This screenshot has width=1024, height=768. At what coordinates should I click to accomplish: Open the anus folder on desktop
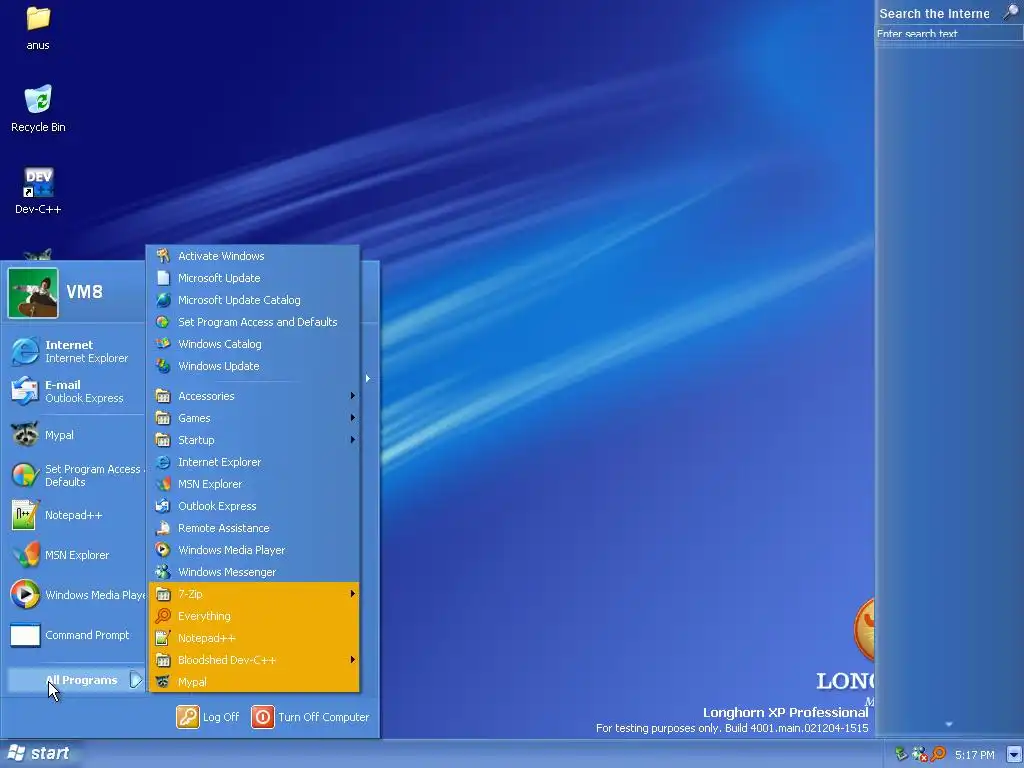point(38,26)
